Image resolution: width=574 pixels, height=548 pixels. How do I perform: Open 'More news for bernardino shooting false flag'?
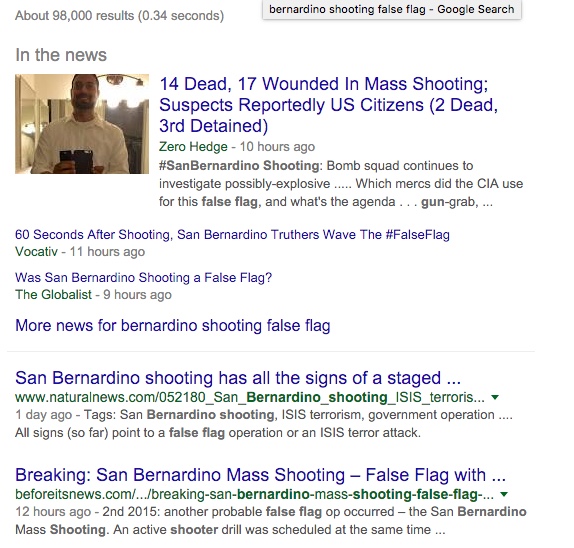coord(173,325)
